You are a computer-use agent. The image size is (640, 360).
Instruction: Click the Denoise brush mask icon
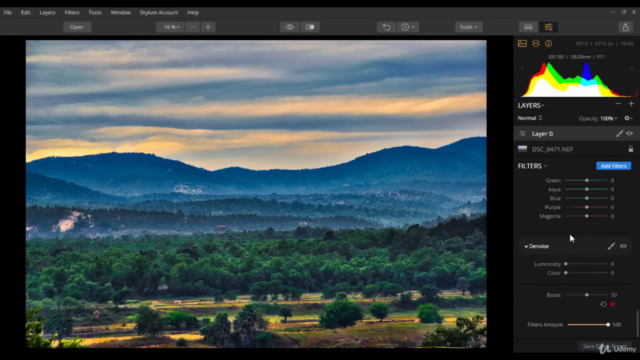[x=611, y=246]
